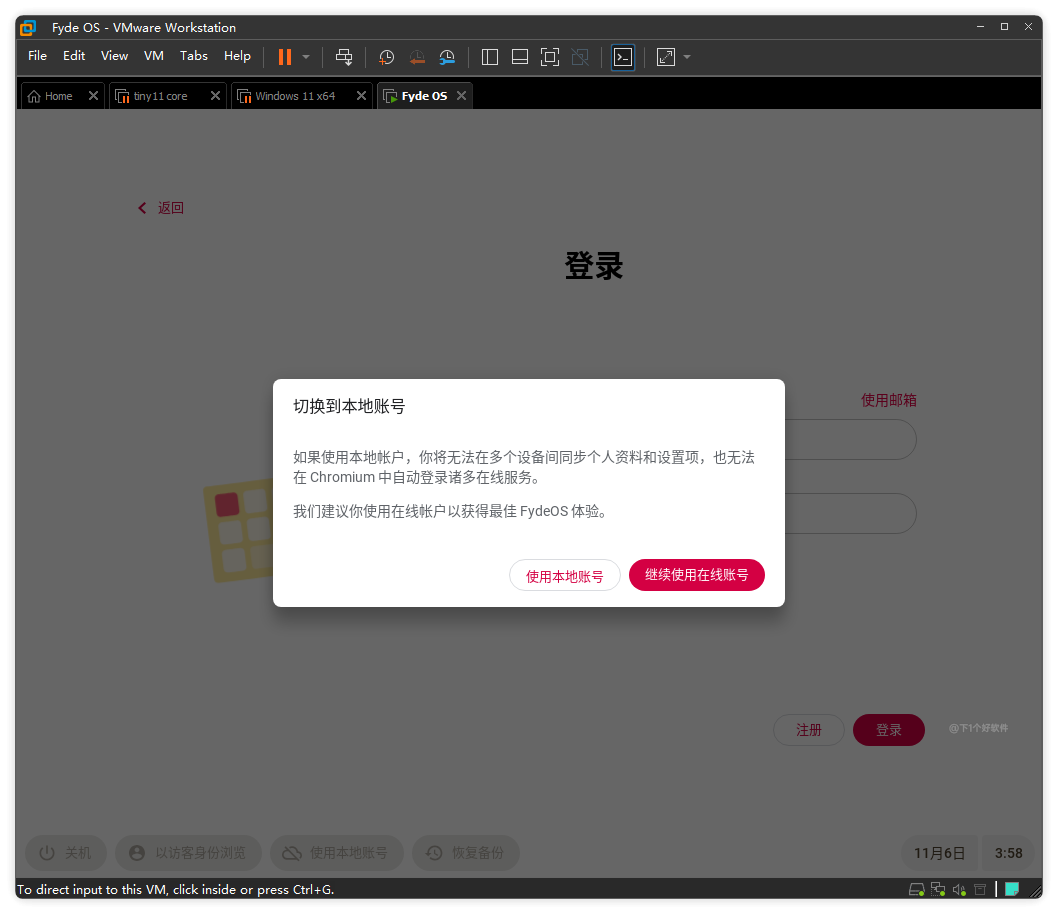Image resolution: width=1058 pixels, height=914 pixels.
Task: Open the VM menu
Action: pyautogui.click(x=153, y=56)
